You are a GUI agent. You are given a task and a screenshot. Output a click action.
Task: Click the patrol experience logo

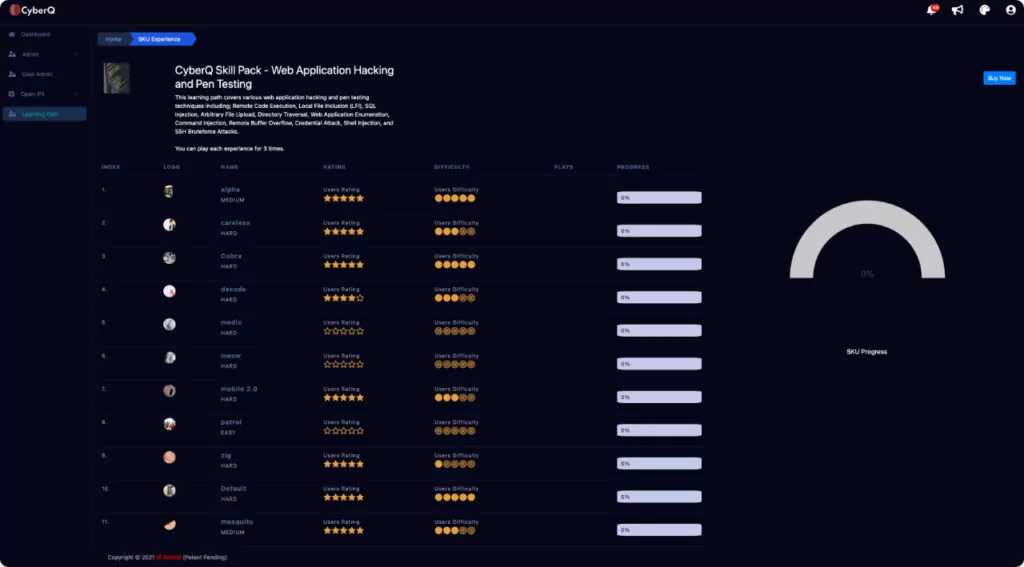[169, 424]
